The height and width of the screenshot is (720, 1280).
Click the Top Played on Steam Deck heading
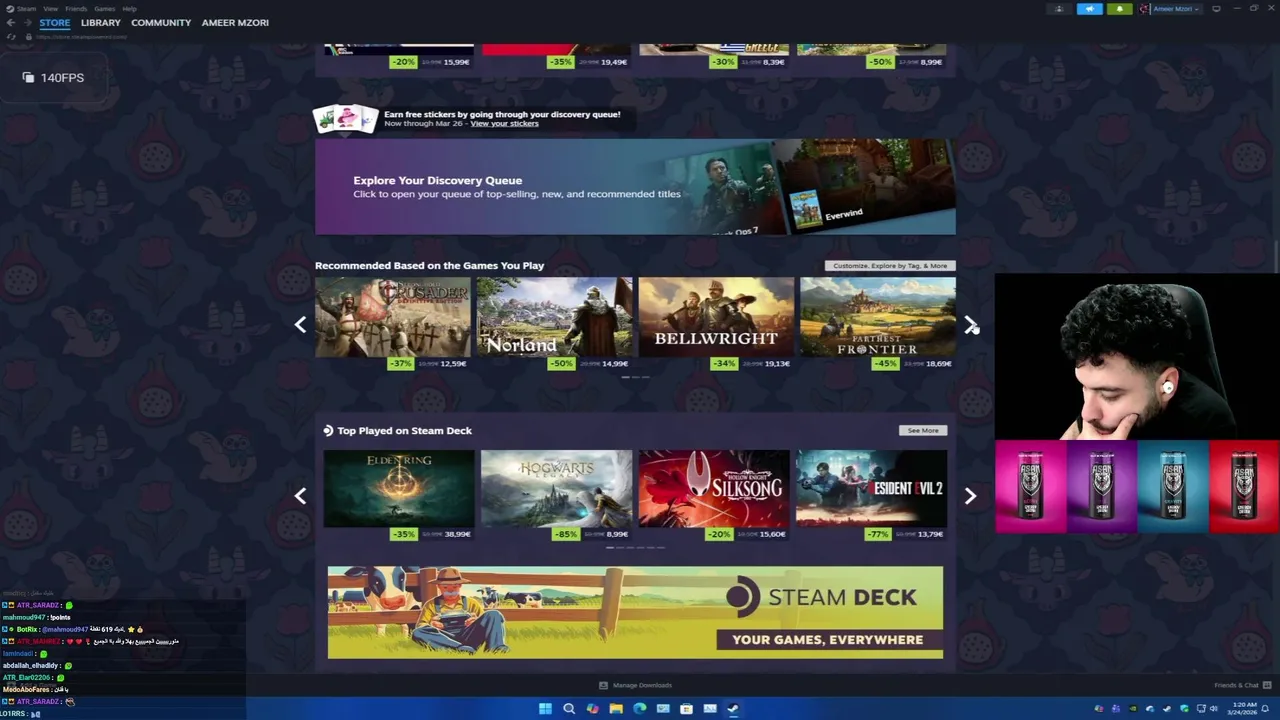pyautogui.click(x=404, y=431)
